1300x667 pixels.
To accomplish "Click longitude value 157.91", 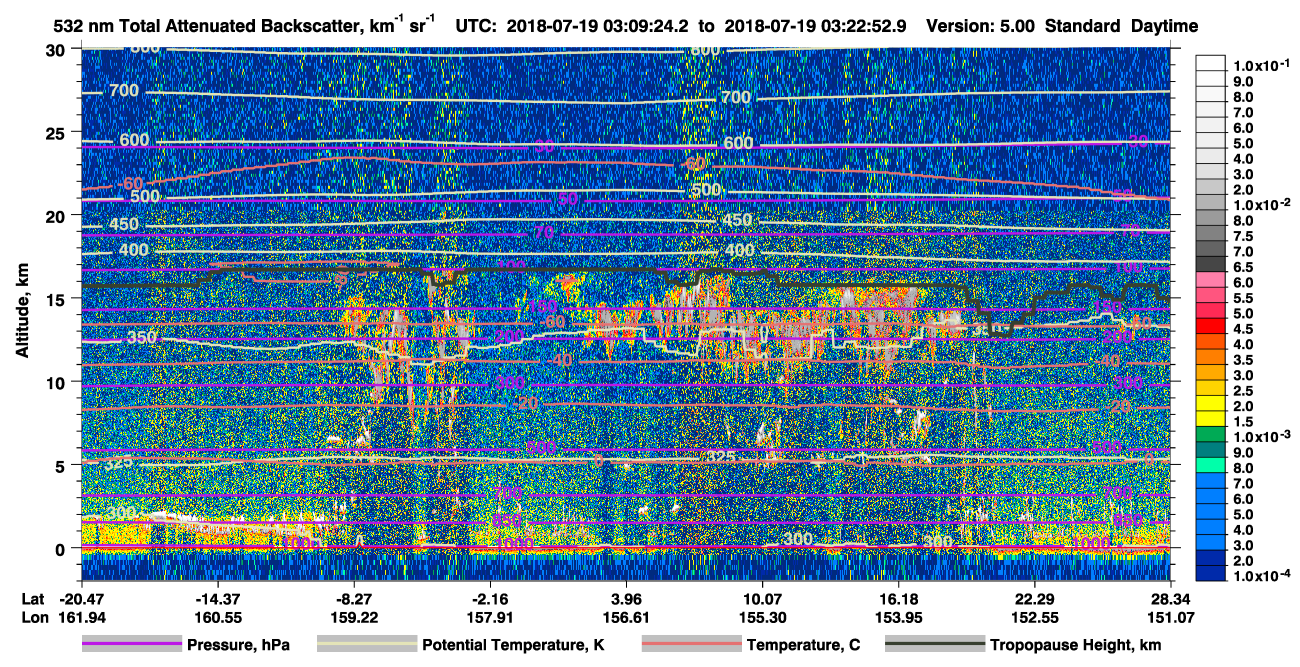I will click(x=491, y=617).
